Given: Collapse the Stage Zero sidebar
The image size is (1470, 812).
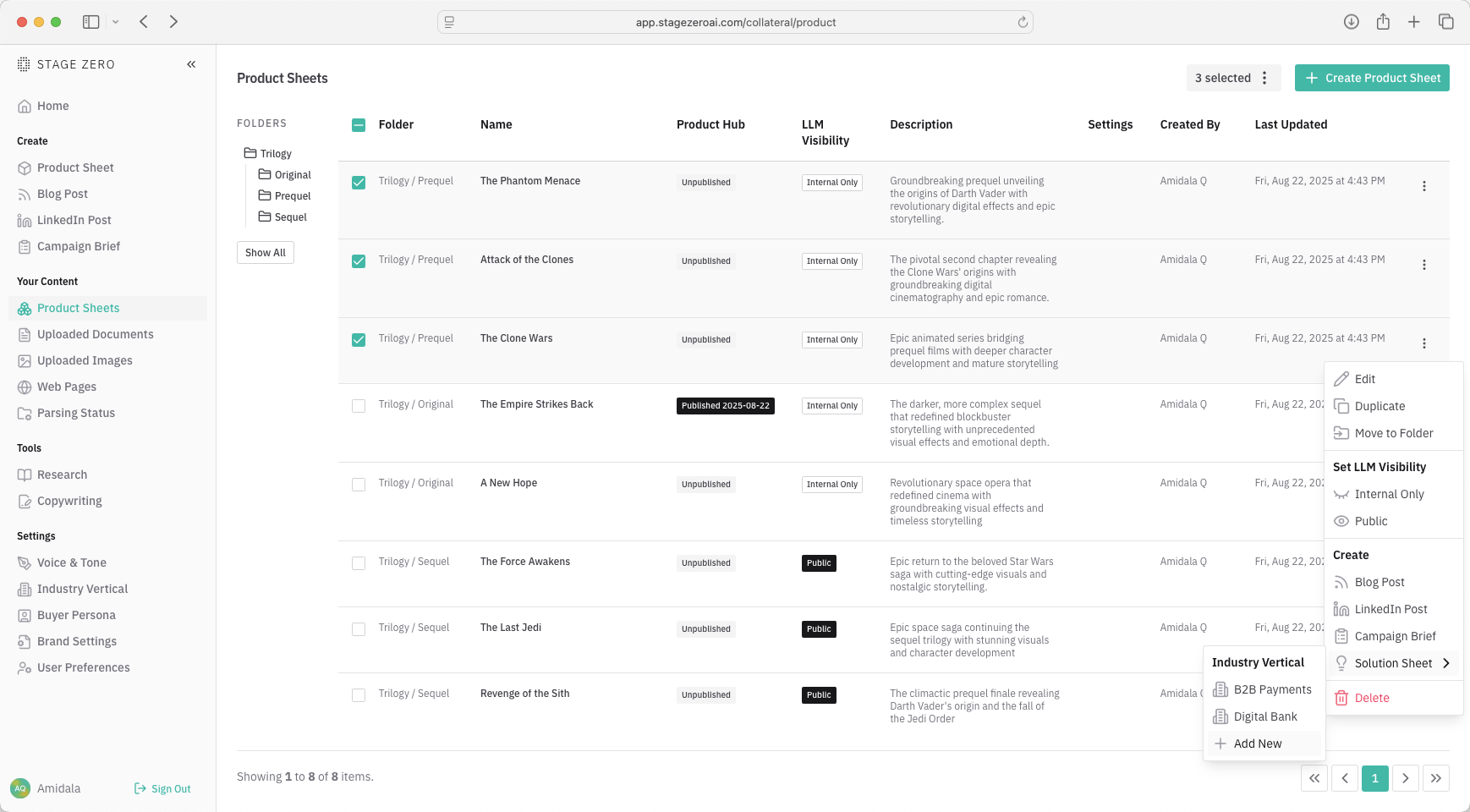Looking at the screenshot, I should click(x=191, y=64).
